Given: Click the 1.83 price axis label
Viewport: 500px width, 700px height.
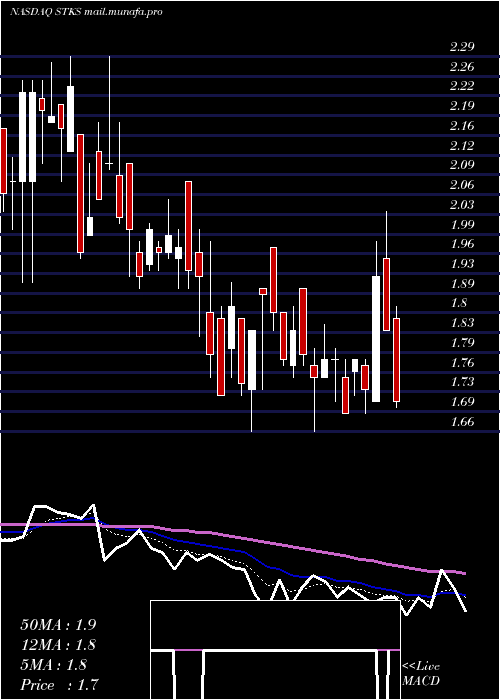Looking at the screenshot, I should pyautogui.click(x=462, y=323).
